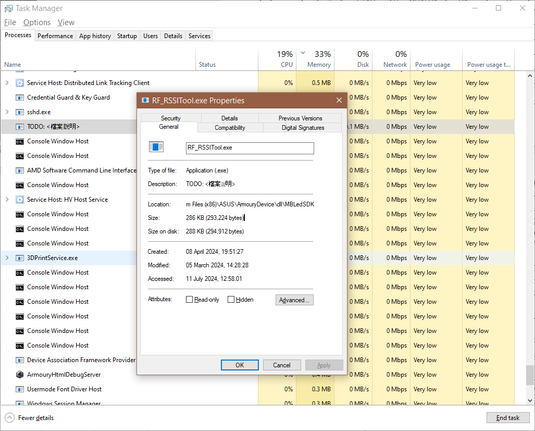Toggle the Read-only attribute checkbox

click(x=189, y=300)
